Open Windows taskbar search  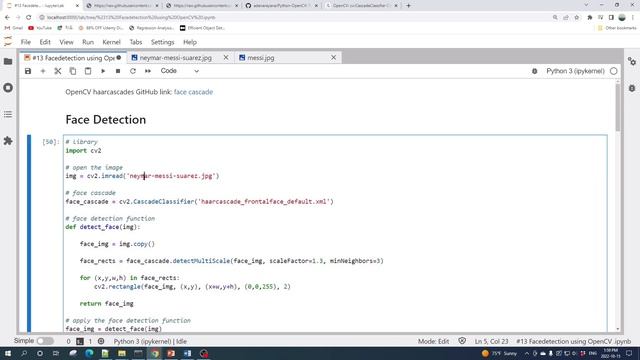click(24, 353)
